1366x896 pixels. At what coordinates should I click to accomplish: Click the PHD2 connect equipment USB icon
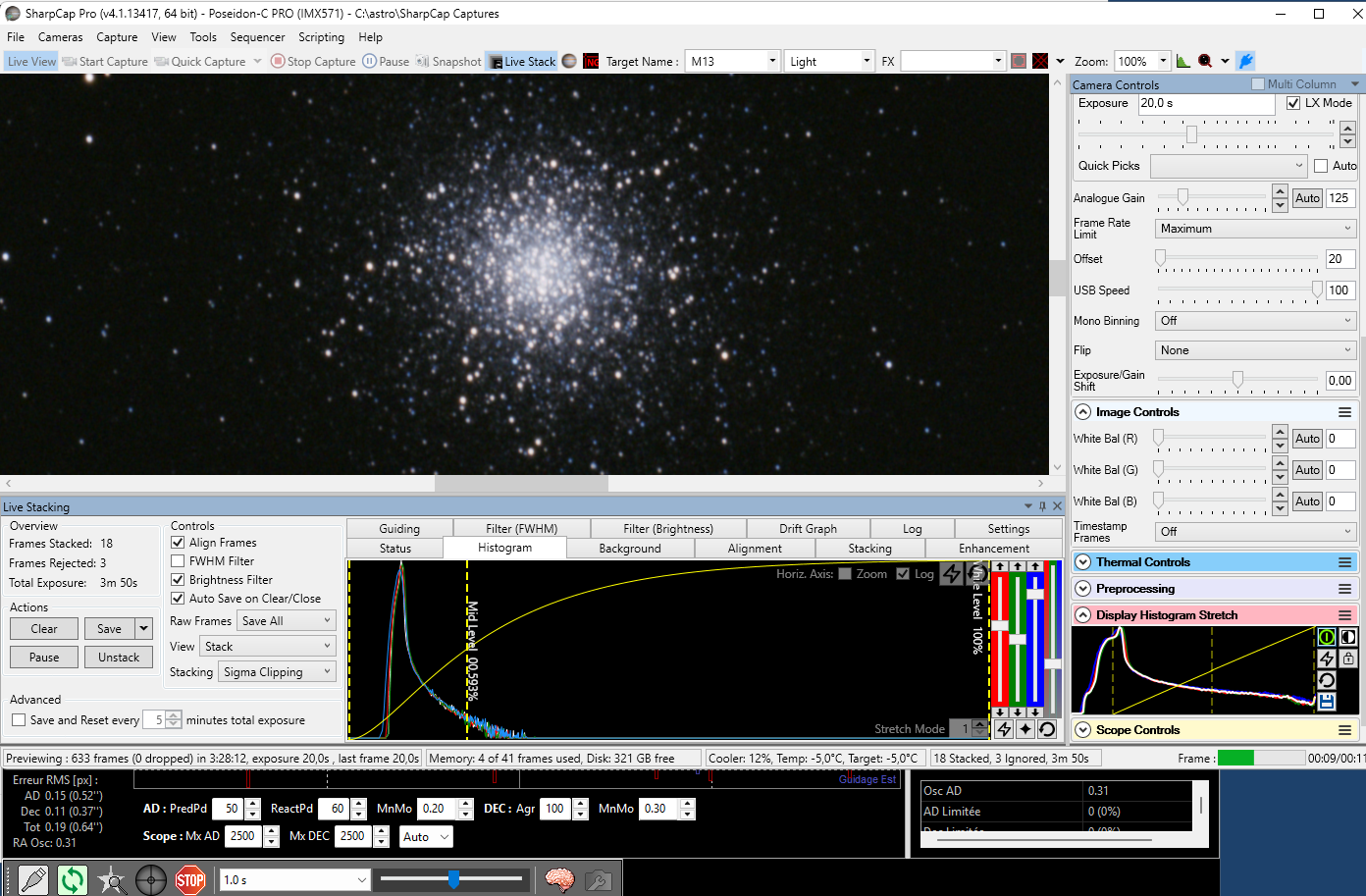[x=32, y=879]
